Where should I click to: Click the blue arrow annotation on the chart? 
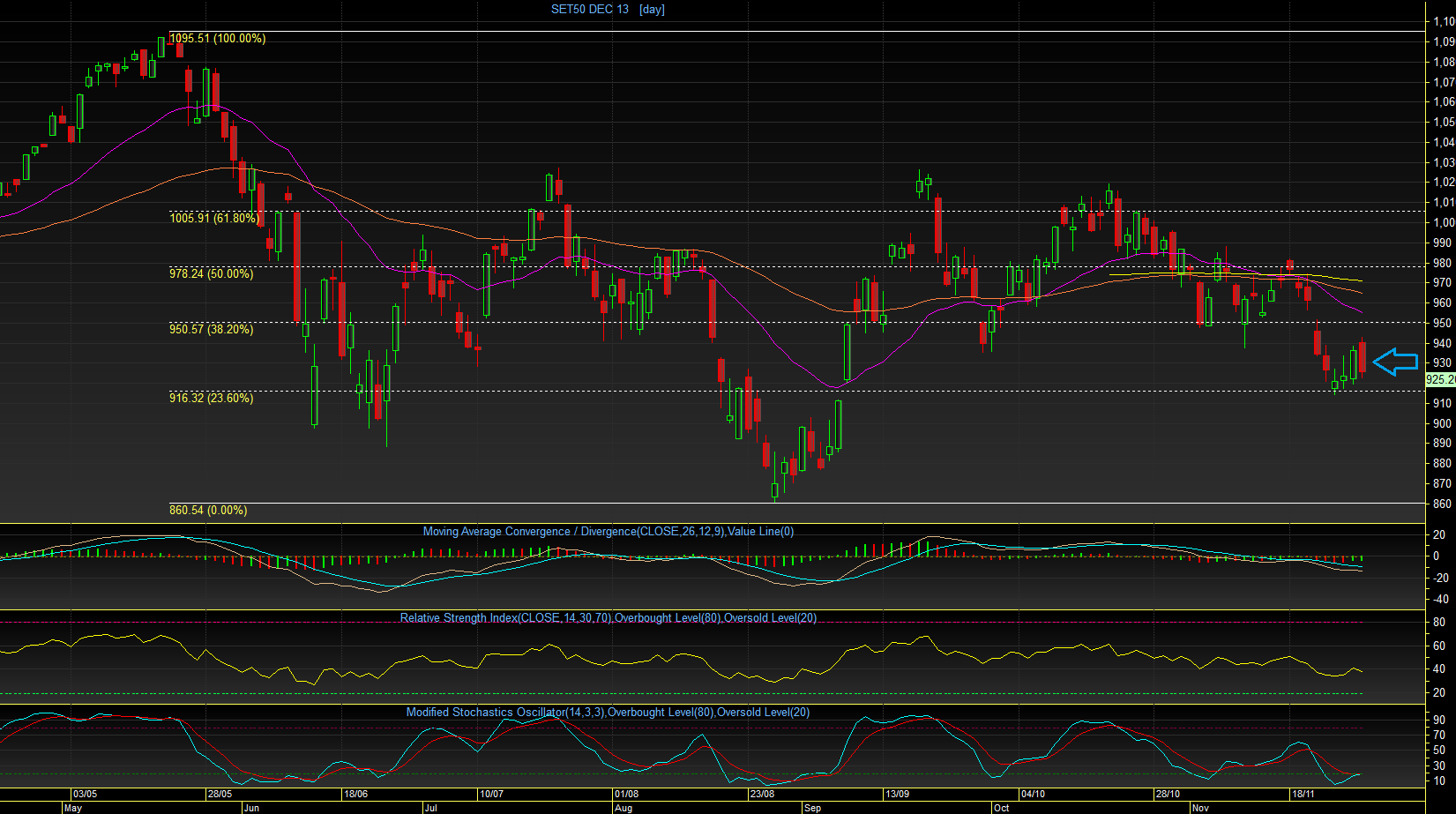(1395, 362)
